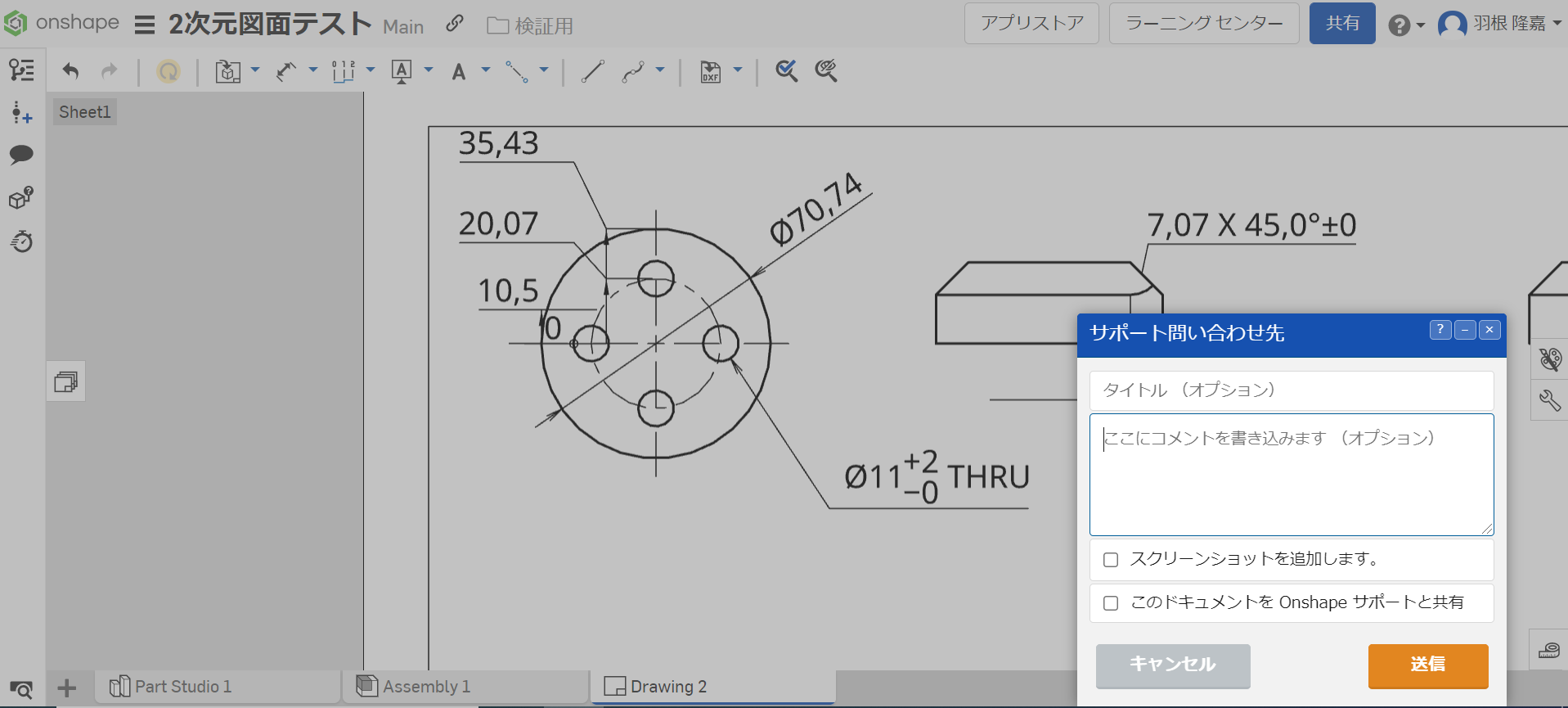Click the Ø70,74 diameter dimension
Screen dimensions: 1568x708
816,209
